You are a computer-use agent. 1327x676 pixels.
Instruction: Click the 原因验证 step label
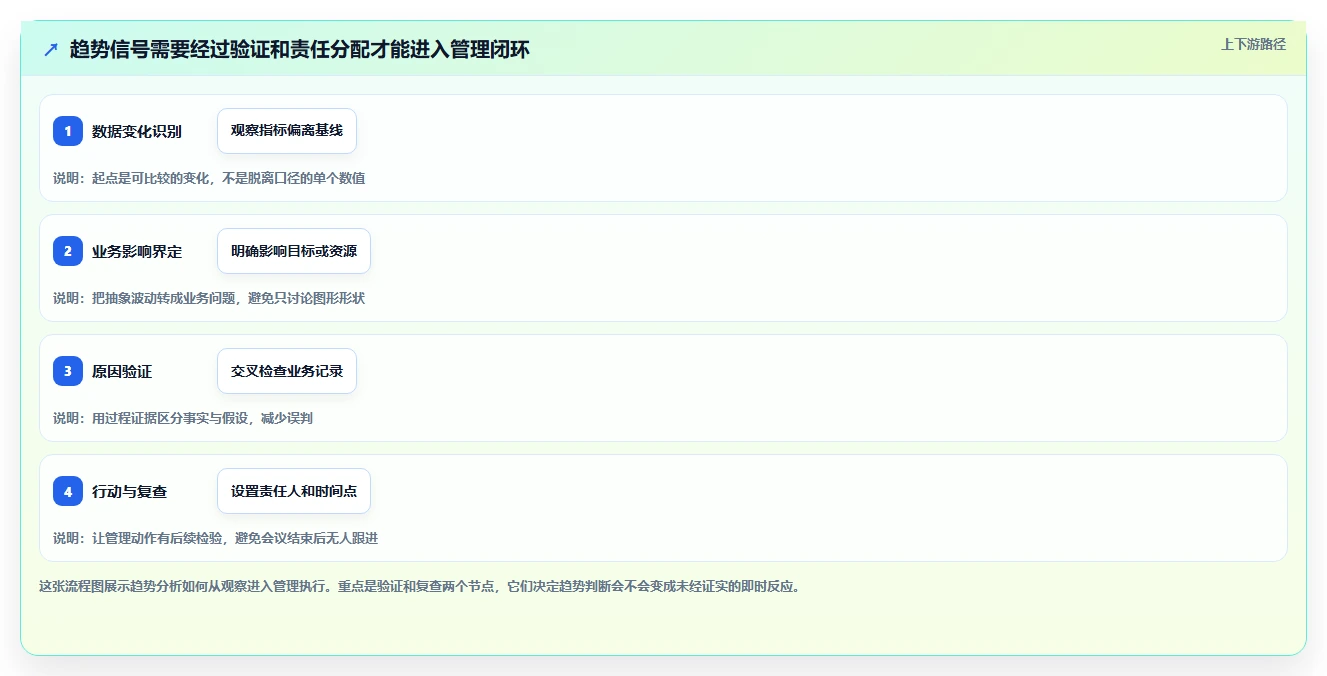[x=122, y=371]
